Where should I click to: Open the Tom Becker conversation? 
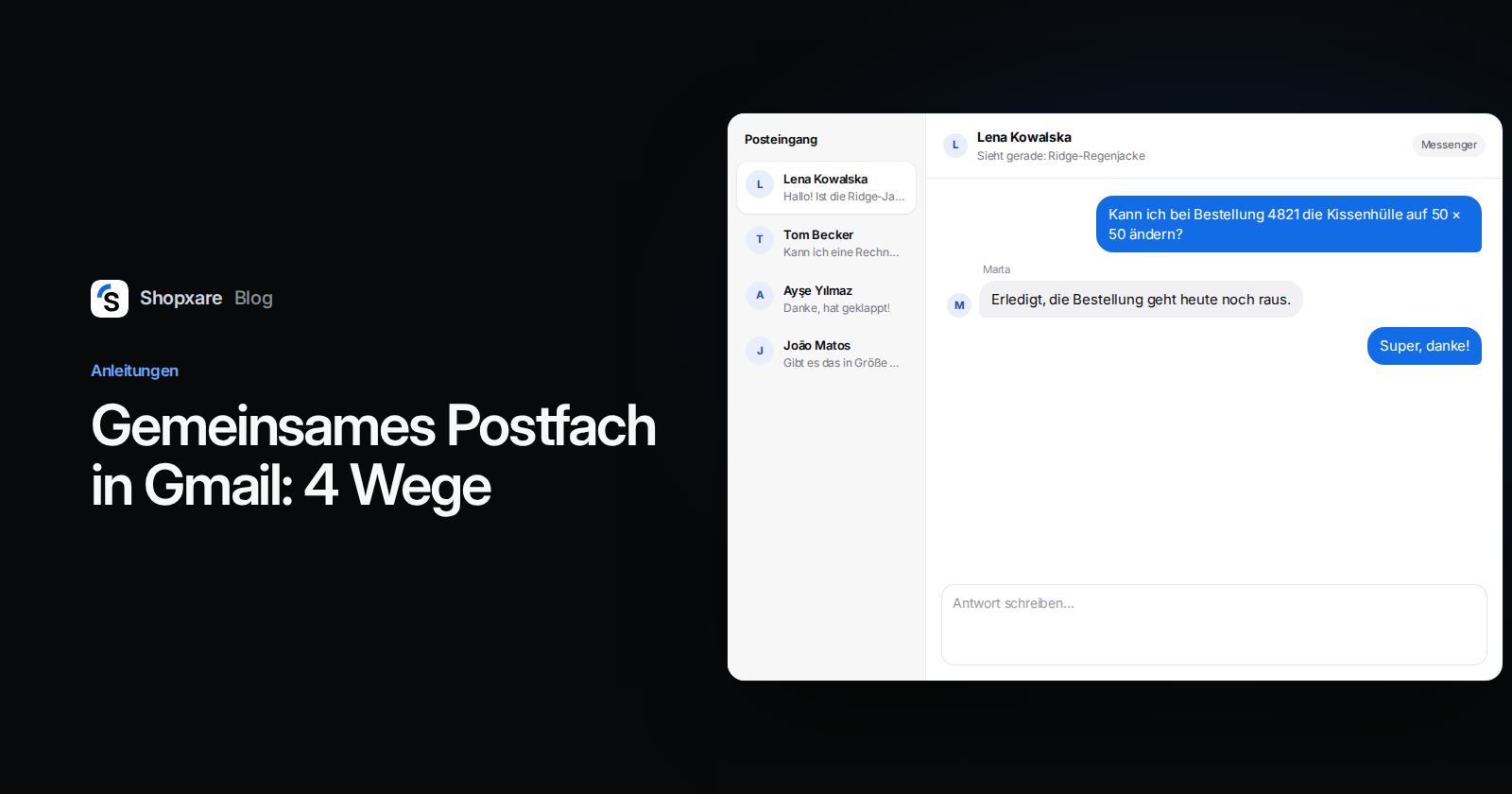(x=826, y=243)
